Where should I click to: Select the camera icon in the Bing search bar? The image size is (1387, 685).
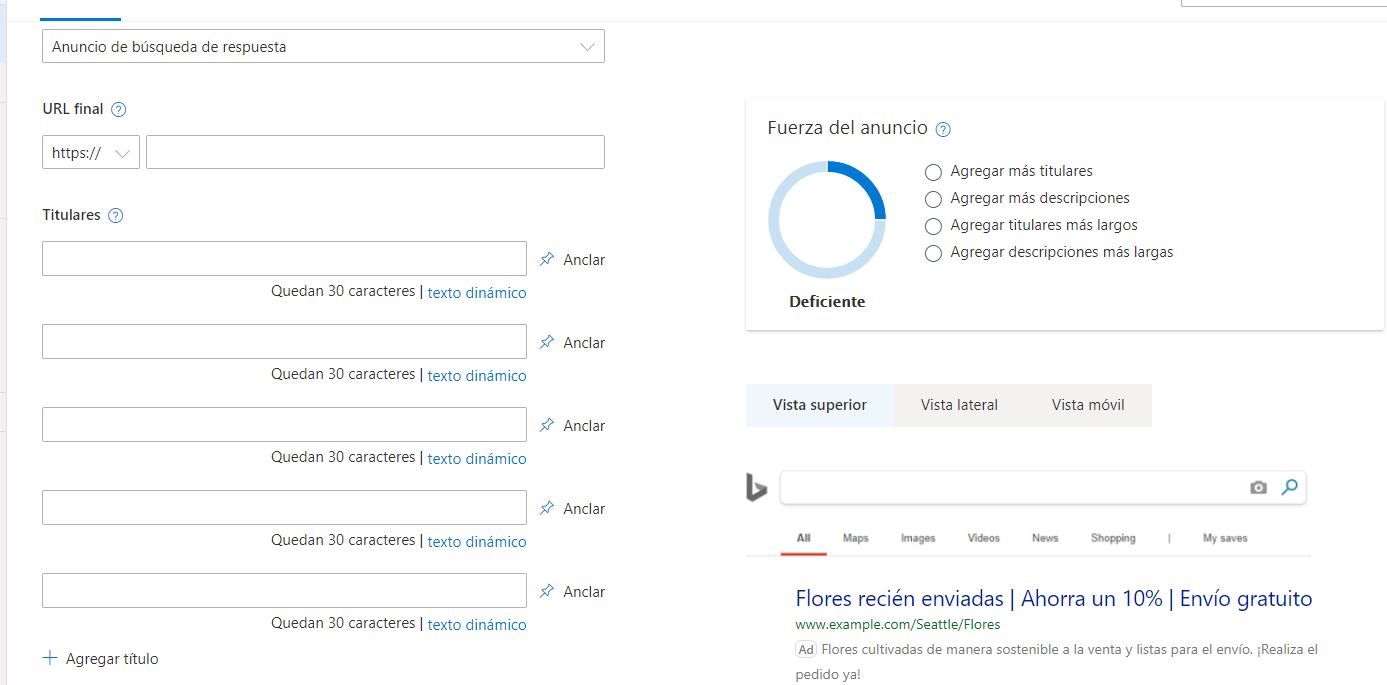point(1258,487)
